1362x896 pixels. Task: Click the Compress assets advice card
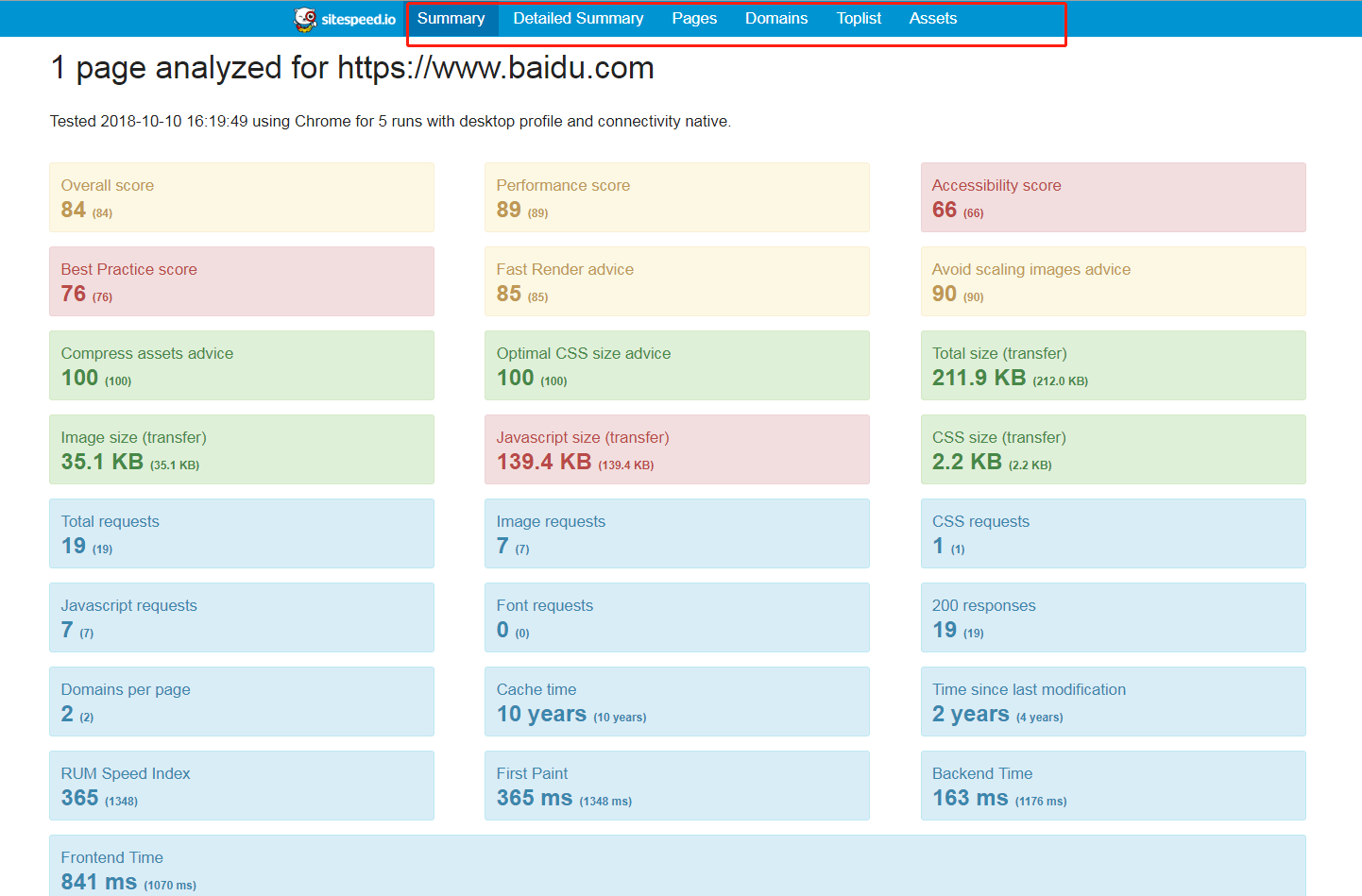(x=242, y=365)
